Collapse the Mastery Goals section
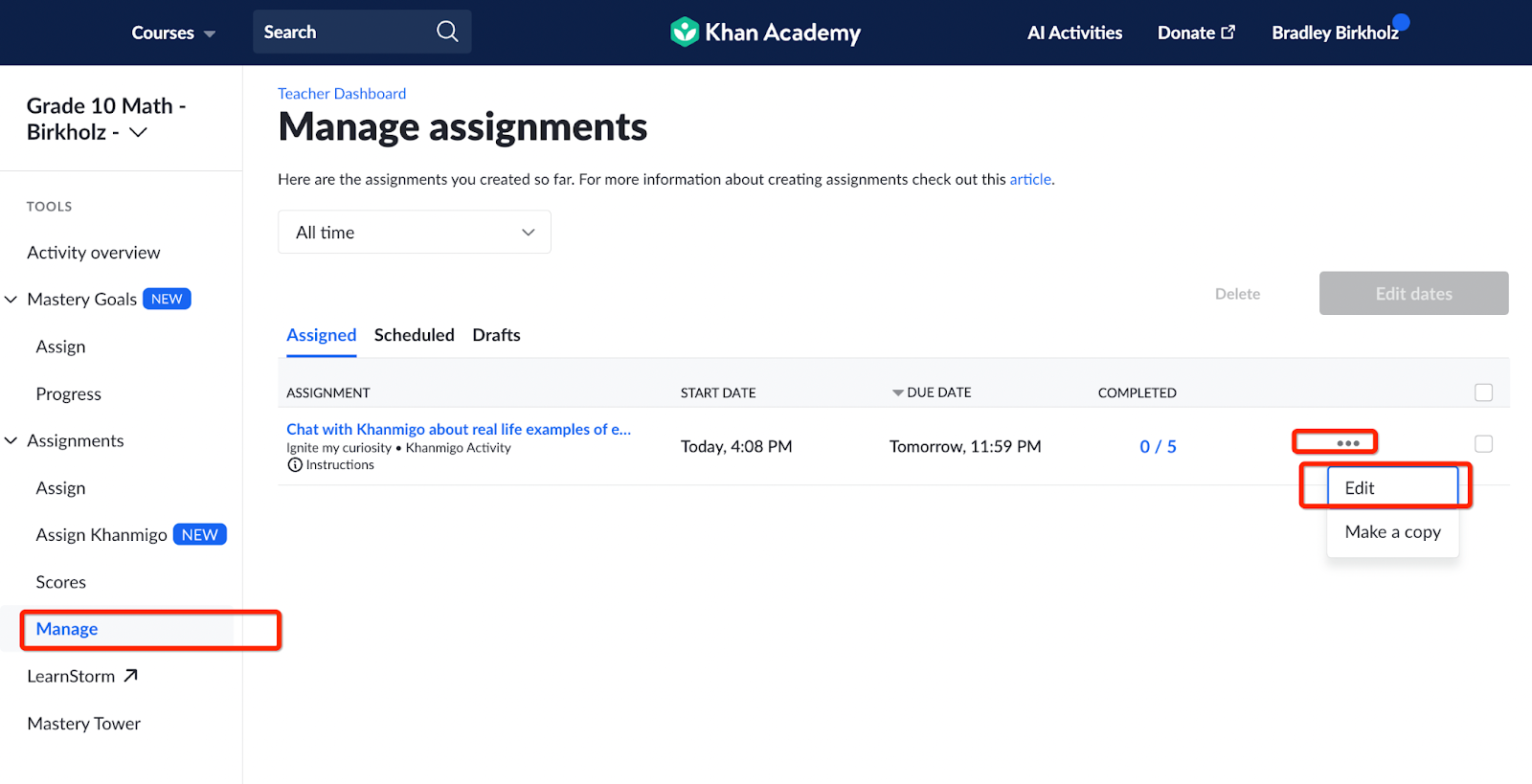The width and height of the screenshot is (1532, 784). coord(11,300)
